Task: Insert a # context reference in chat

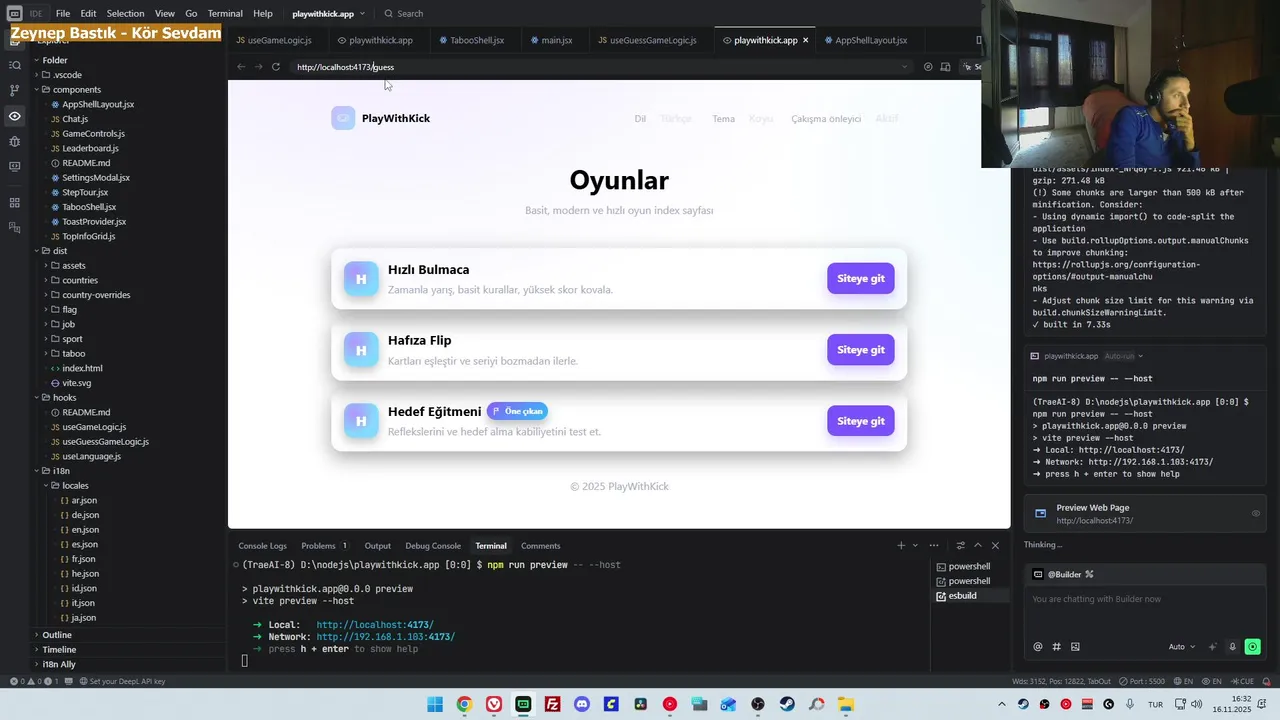Action: 1056,647
